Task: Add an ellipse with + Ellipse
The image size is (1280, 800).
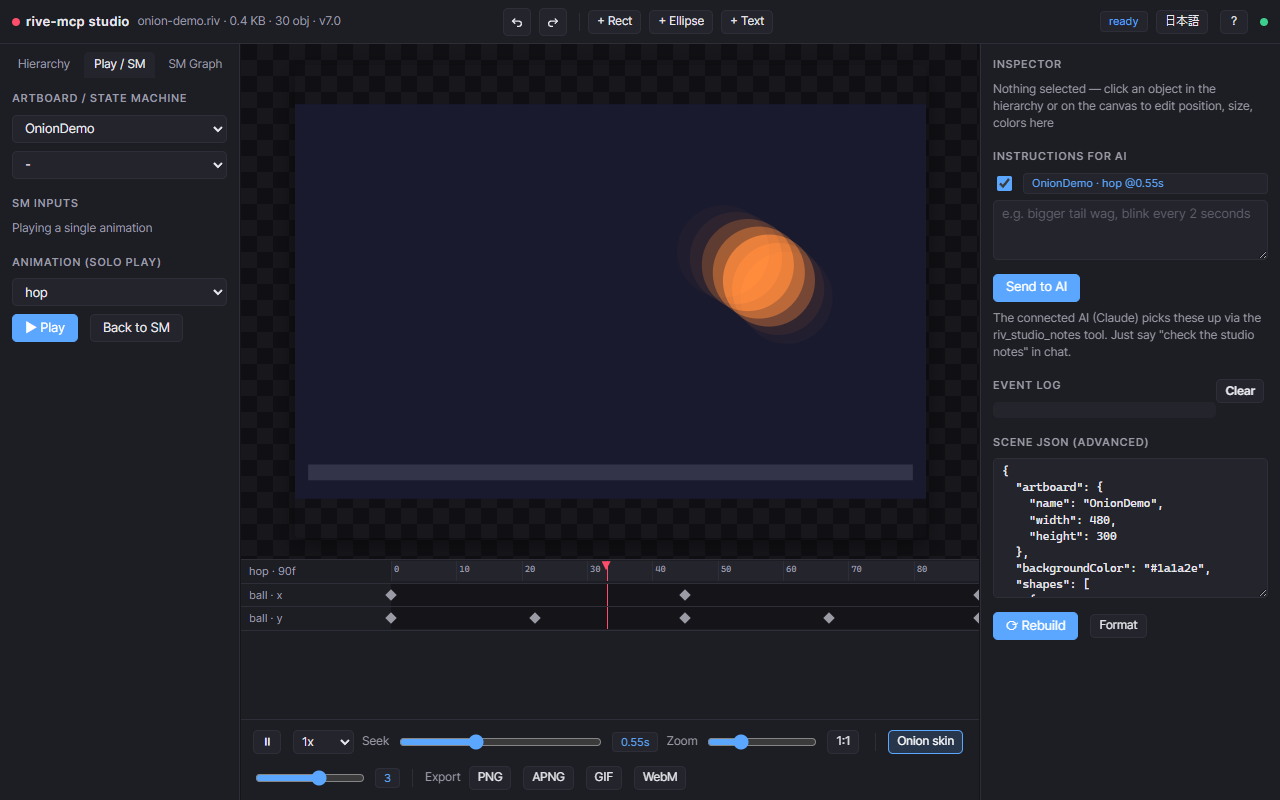Action: pyautogui.click(x=681, y=21)
